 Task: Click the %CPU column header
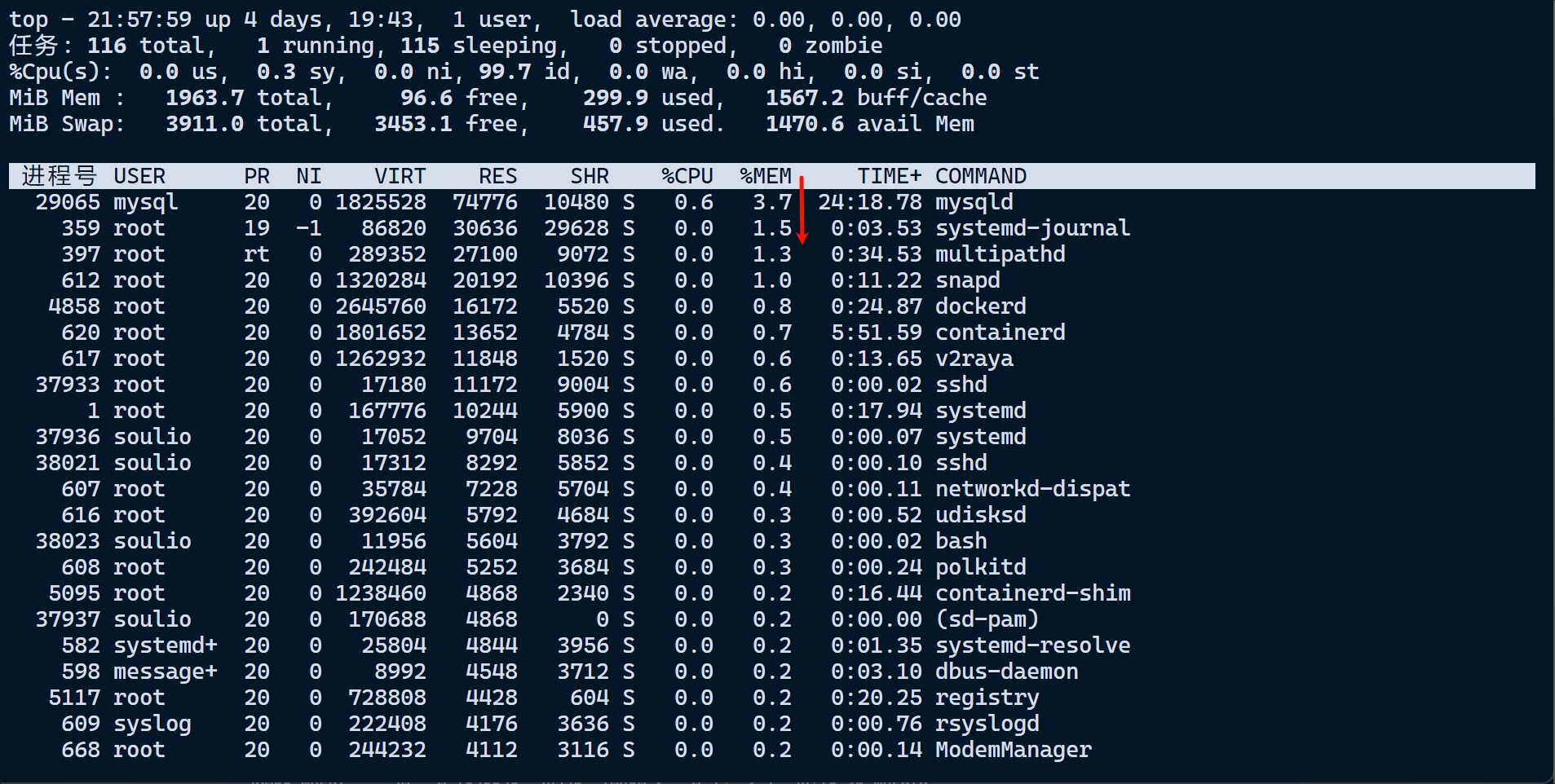tap(687, 176)
